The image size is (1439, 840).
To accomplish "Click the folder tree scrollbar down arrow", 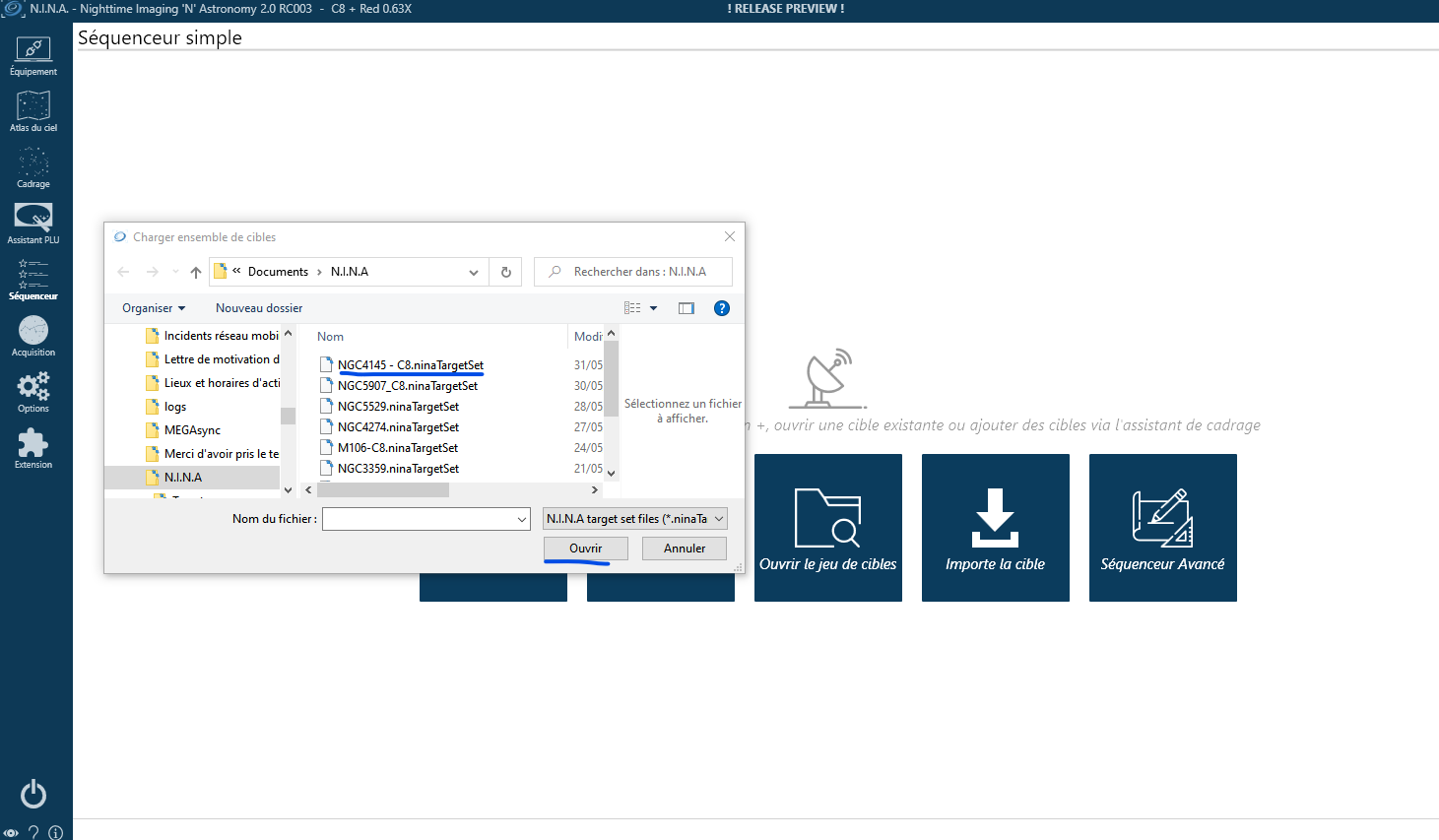I will click(x=288, y=489).
